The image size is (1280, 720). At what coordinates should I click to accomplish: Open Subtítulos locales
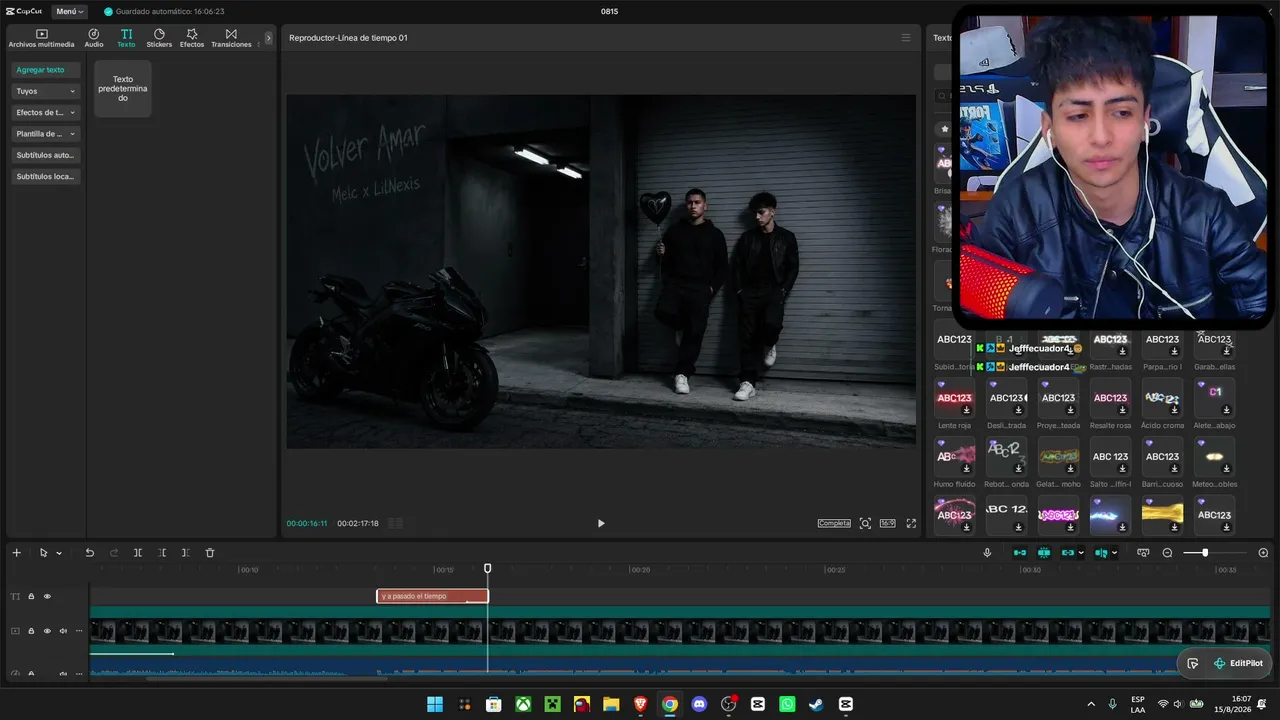(46, 176)
